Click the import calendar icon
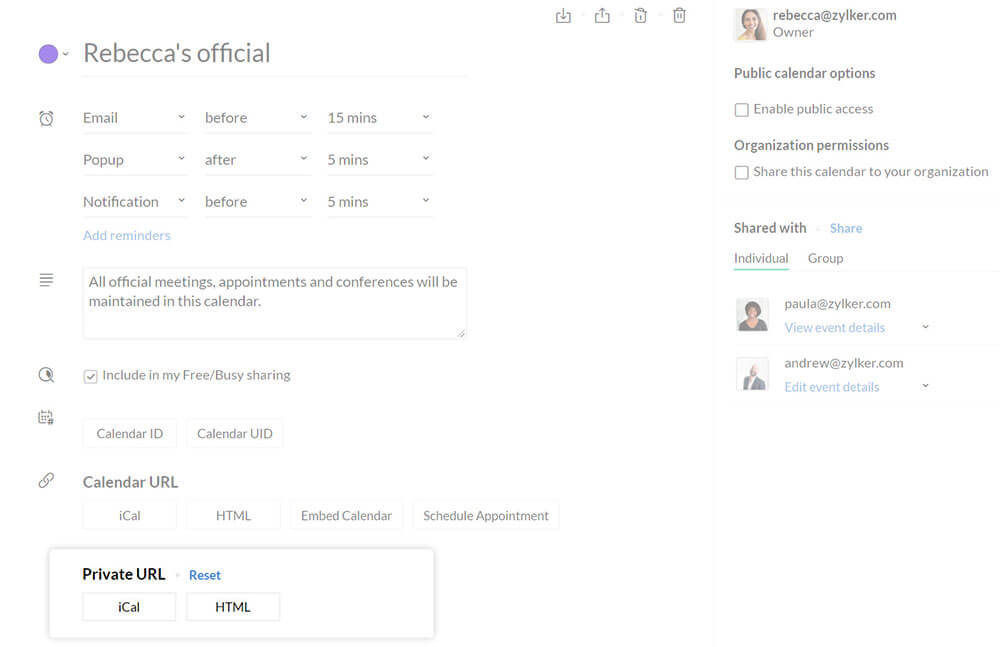The height and width of the screenshot is (647, 1000). coord(563,15)
